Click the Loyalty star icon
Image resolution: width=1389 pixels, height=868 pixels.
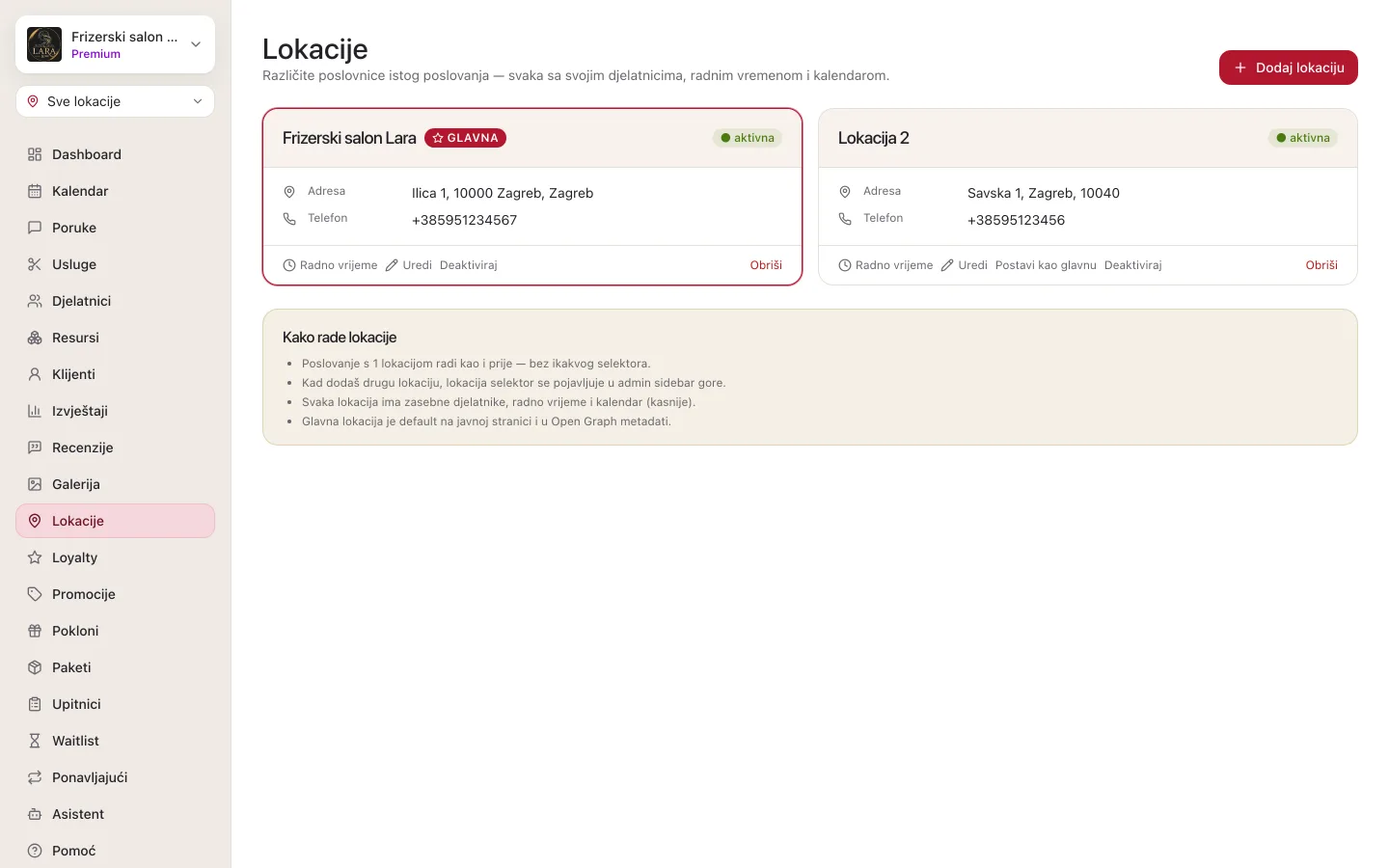point(35,557)
